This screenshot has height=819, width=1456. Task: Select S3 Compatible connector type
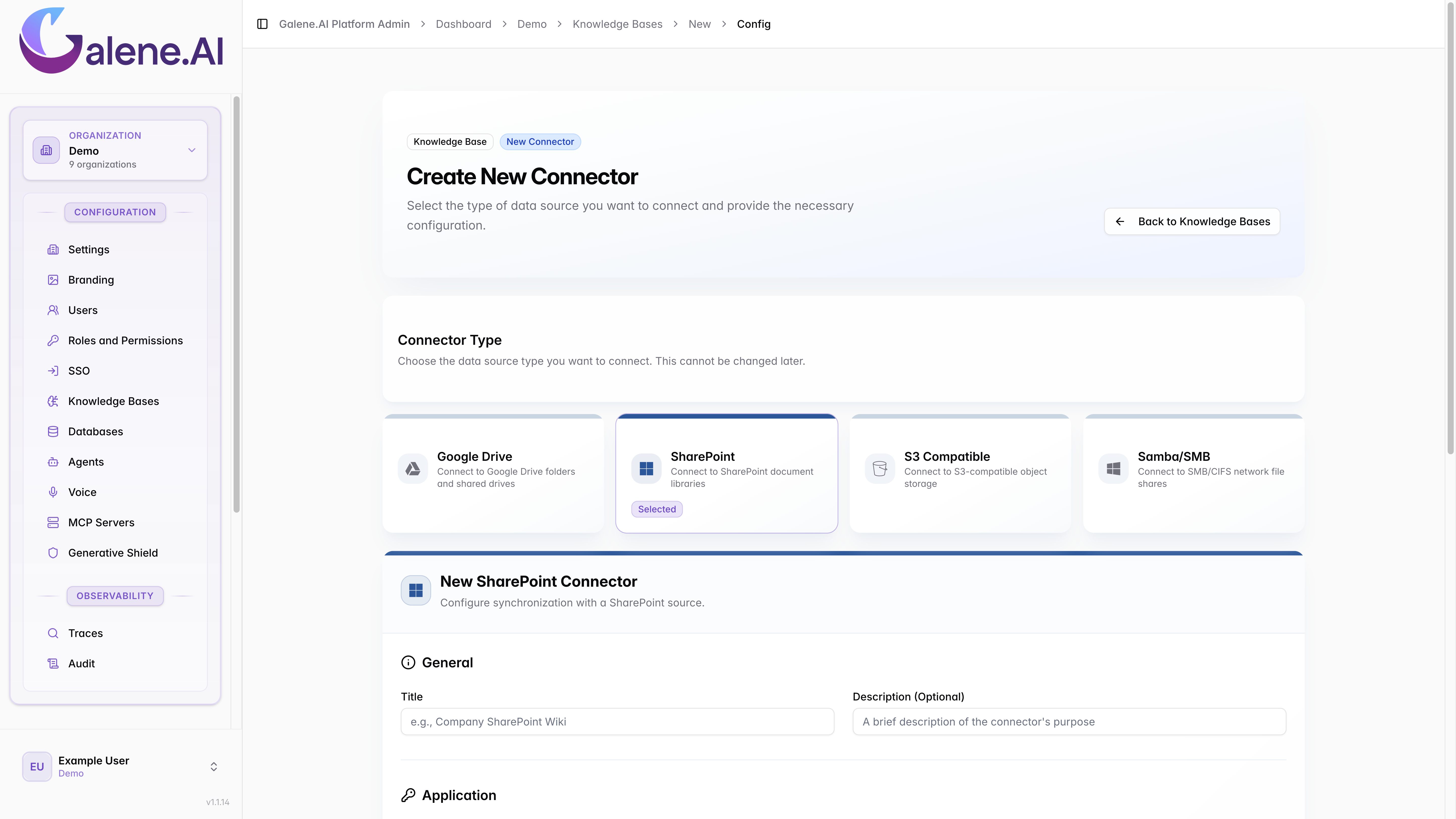(x=960, y=474)
